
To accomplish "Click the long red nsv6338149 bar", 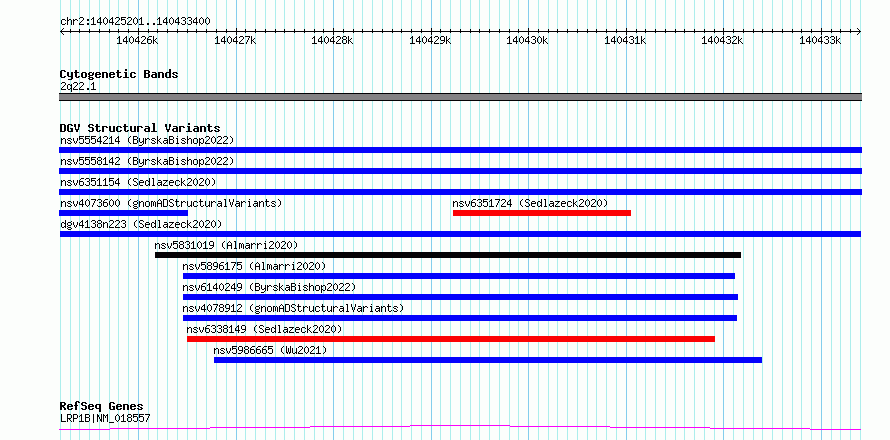I will (x=451, y=339).
